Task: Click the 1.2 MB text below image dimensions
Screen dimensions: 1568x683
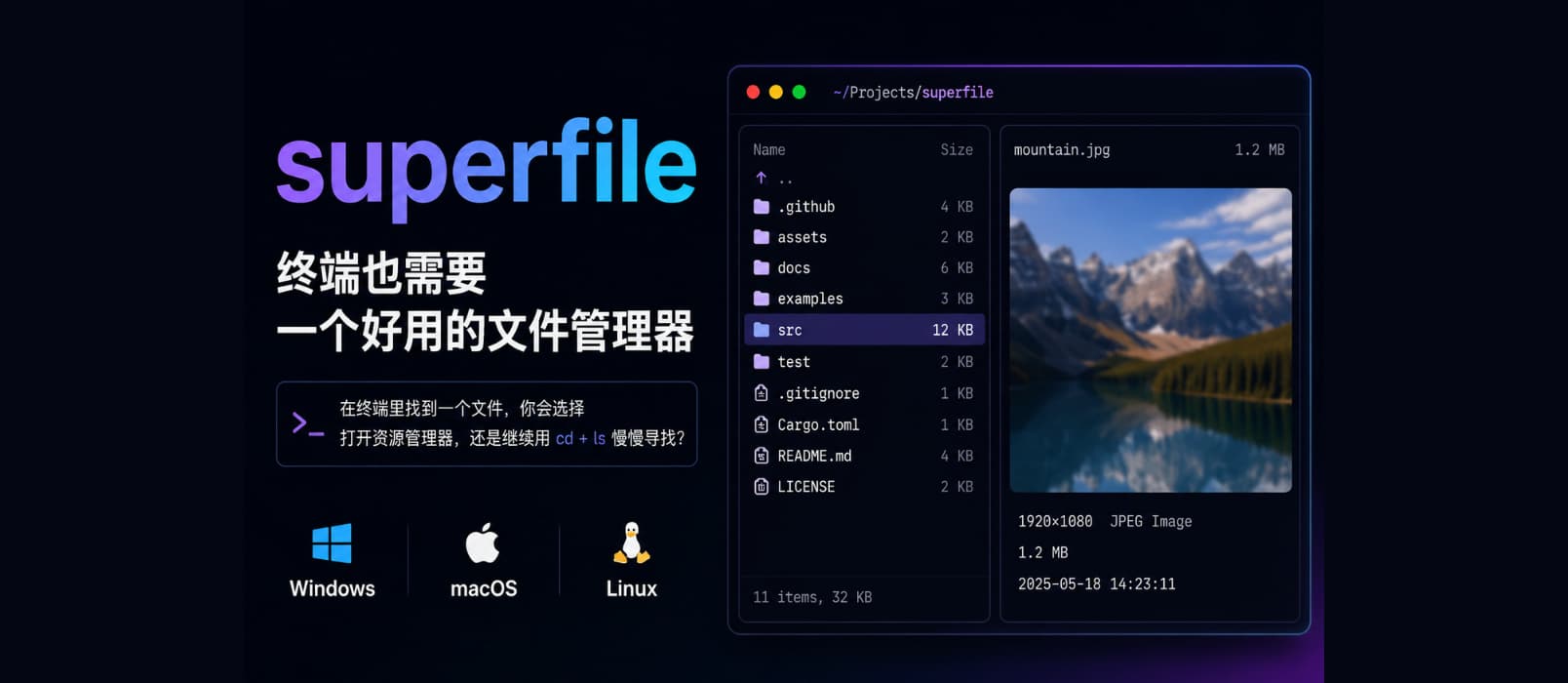Action: [1043, 552]
